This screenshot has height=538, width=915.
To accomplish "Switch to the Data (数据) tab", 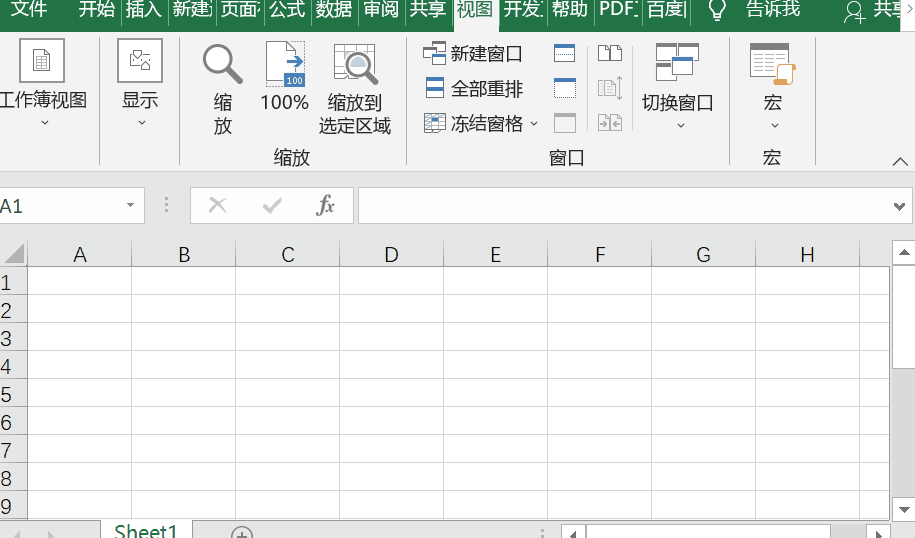I will (x=334, y=9).
